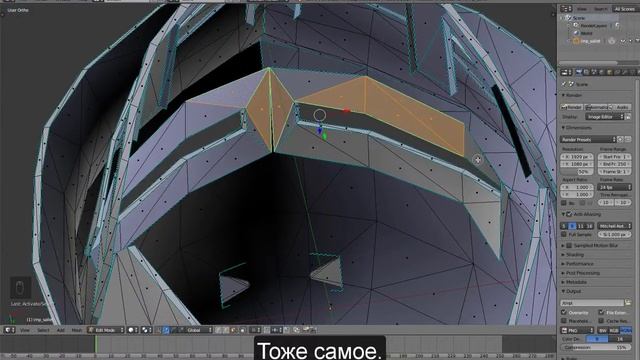Select vertex select mode in header
640x360 pixels.
coord(219,330)
